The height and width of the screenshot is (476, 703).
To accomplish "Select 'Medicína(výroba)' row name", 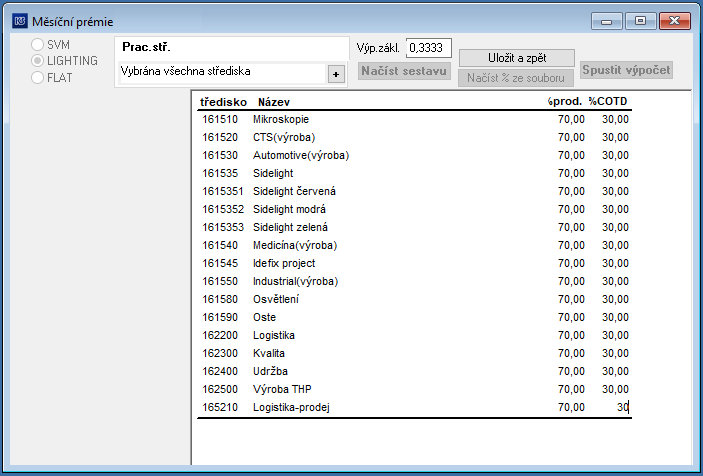I will coord(295,245).
